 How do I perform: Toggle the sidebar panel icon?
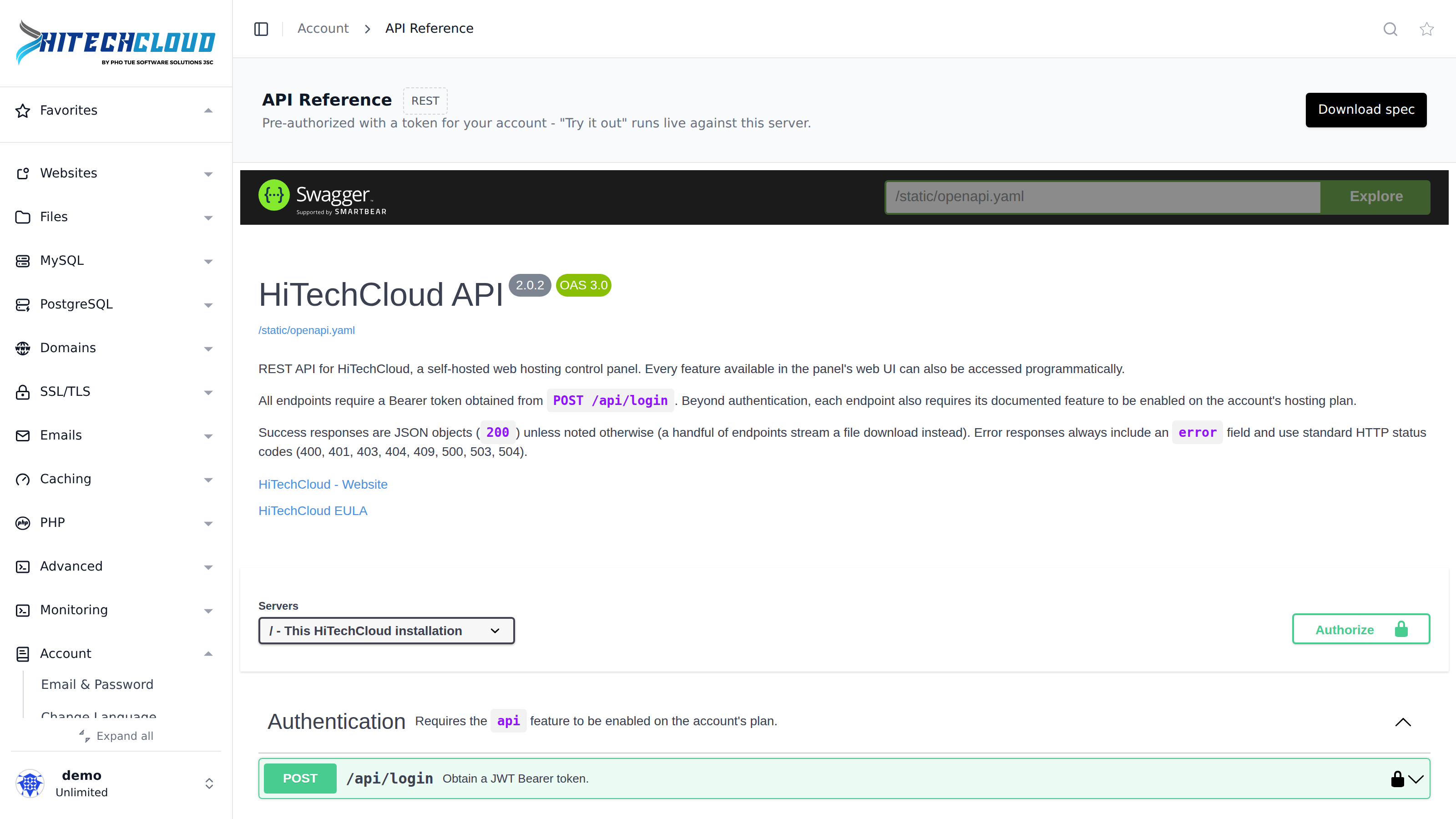pyautogui.click(x=261, y=29)
